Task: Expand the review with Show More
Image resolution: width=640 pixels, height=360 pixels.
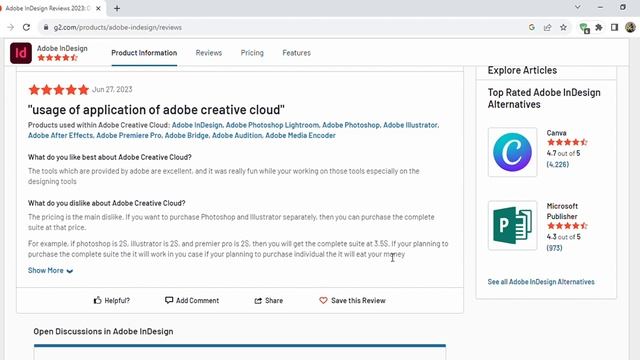Action: [x=50, y=270]
